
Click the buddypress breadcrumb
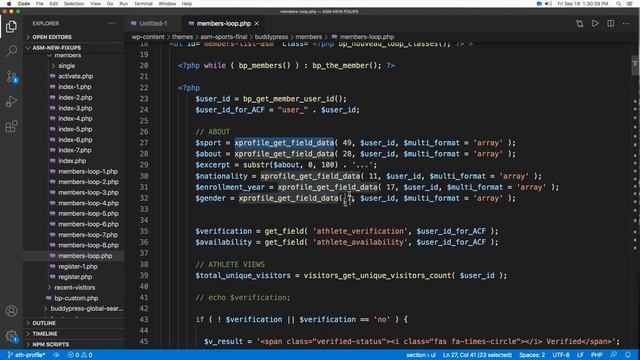pyautogui.click(x=271, y=37)
